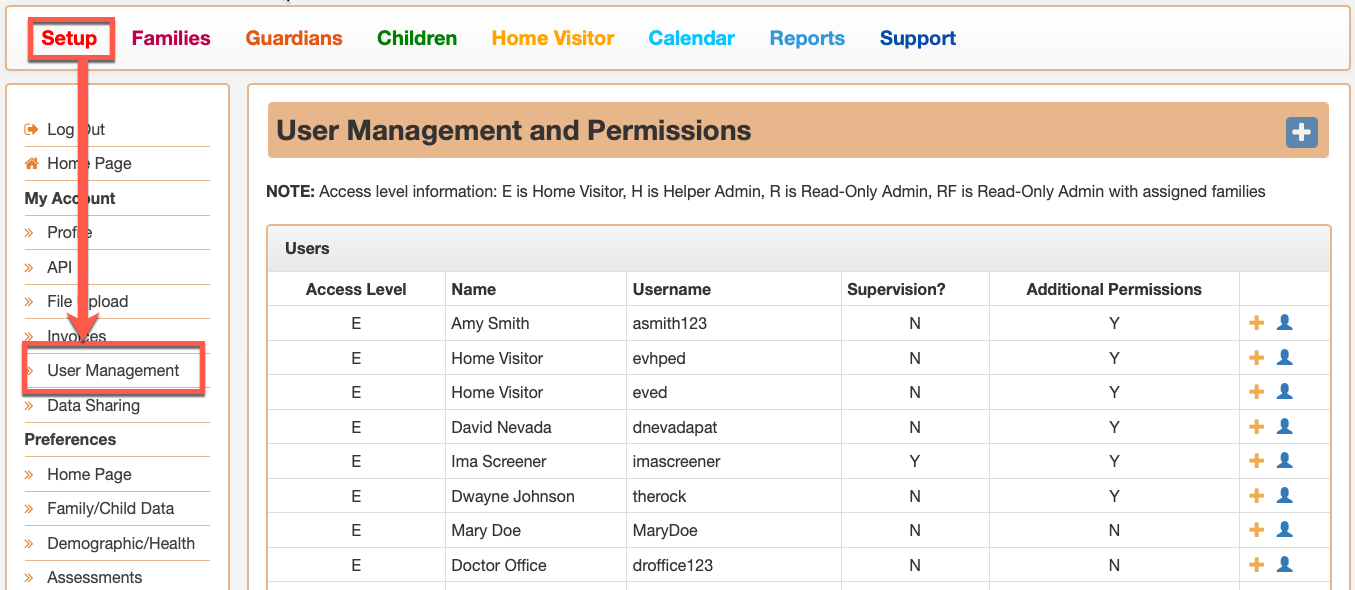Click the orange plus icon for Amy Smith
This screenshot has width=1355, height=590.
pos(1257,323)
